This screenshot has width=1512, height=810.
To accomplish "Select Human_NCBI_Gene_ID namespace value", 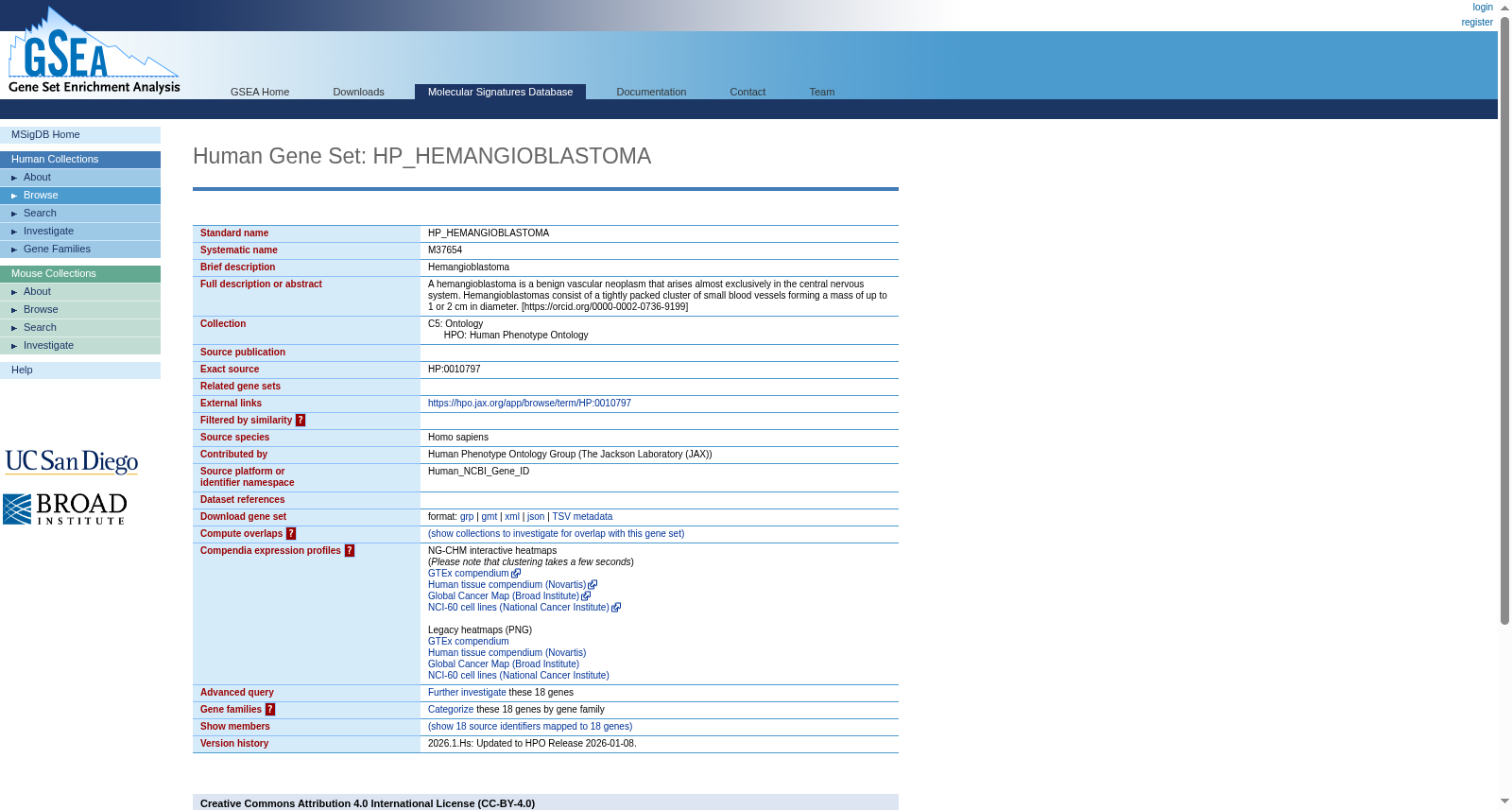I will pos(478,472).
